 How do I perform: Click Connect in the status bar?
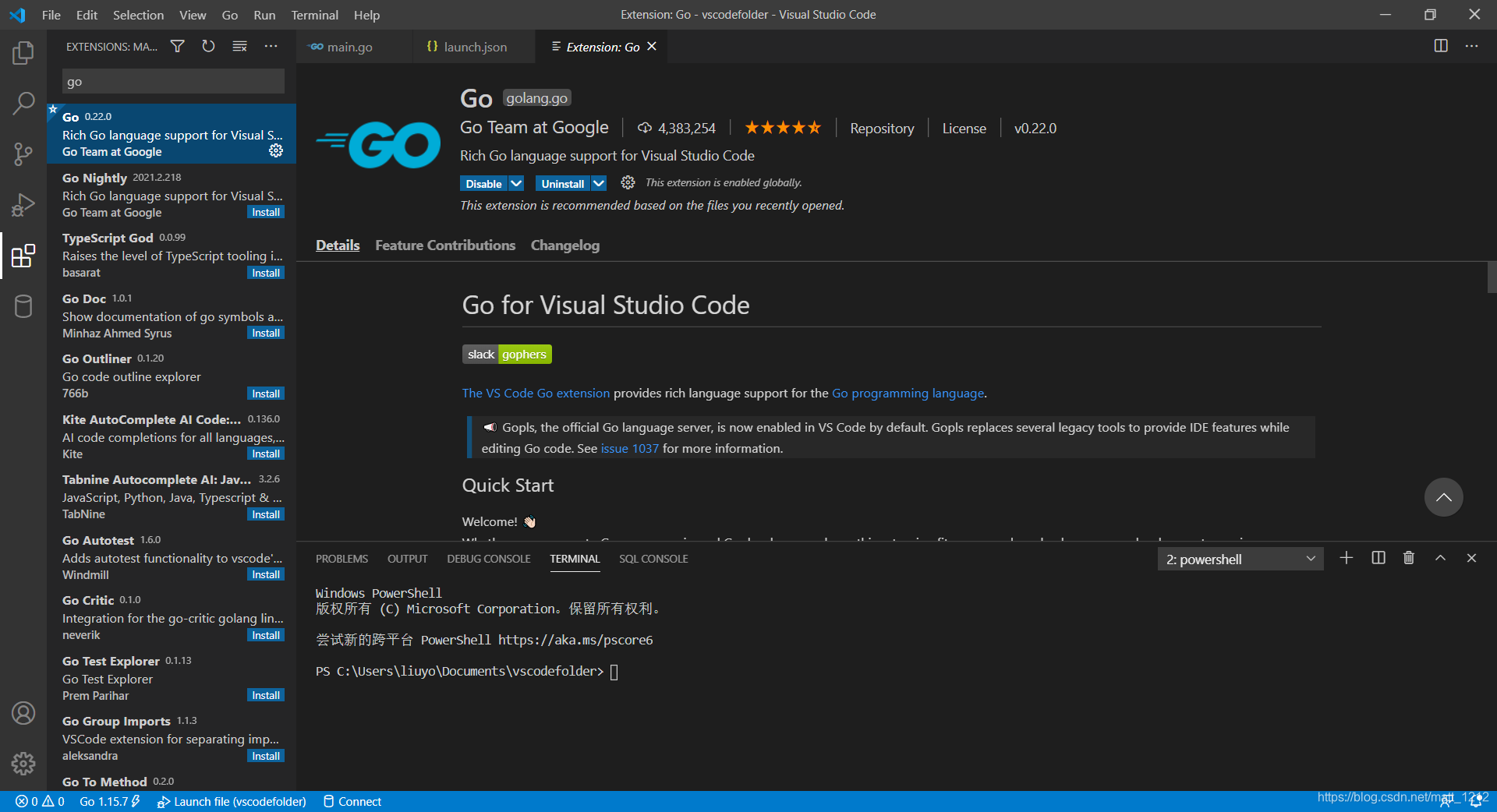(352, 801)
